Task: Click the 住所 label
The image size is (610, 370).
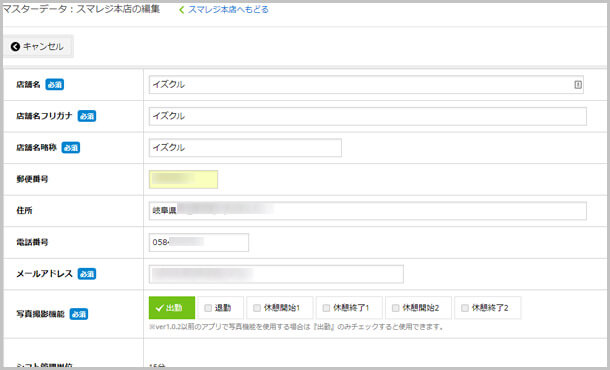Action: [24, 211]
